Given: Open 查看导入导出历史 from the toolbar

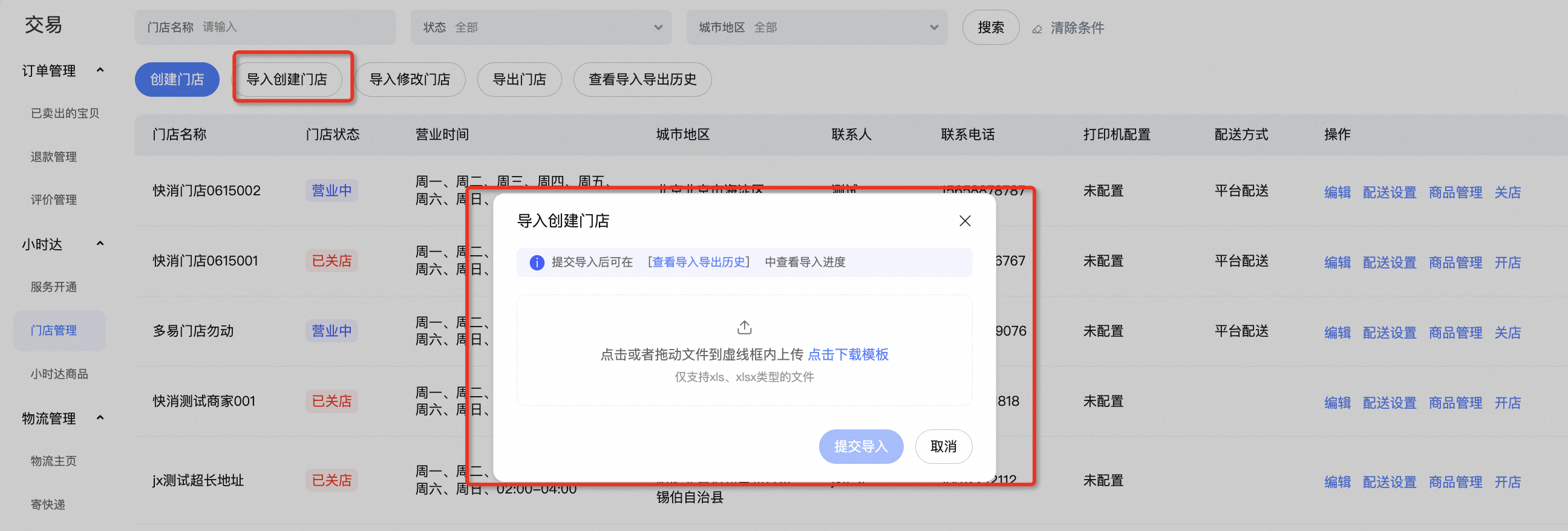Looking at the screenshot, I should click(642, 79).
